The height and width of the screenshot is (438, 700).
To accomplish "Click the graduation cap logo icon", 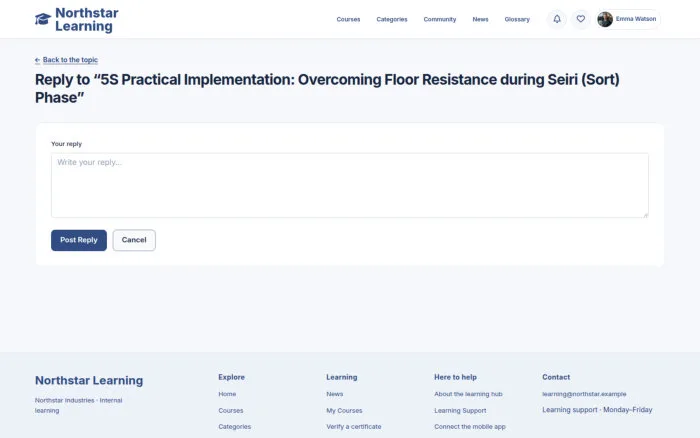I will pos(43,19).
